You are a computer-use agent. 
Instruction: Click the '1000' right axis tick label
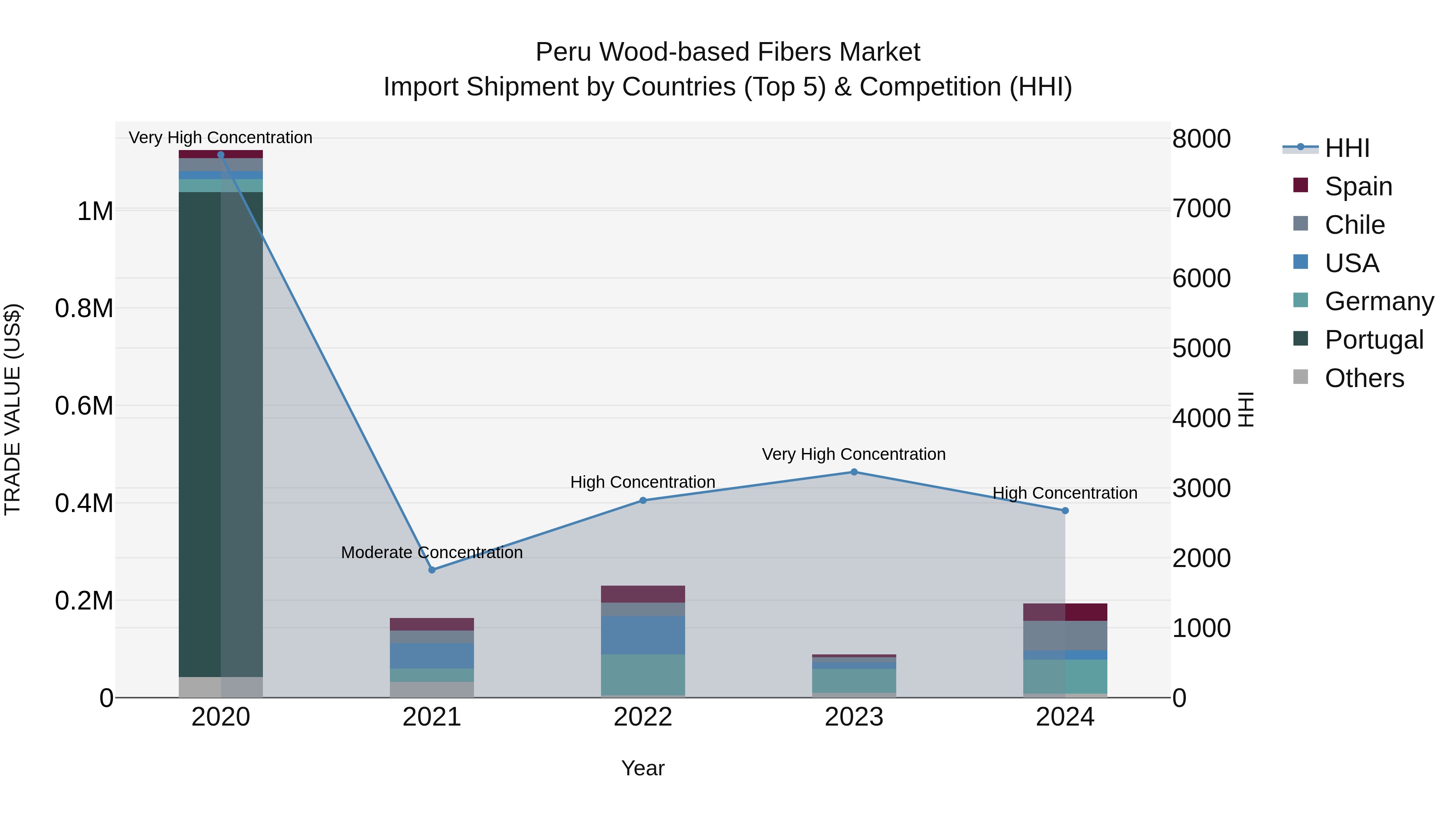click(1202, 628)
